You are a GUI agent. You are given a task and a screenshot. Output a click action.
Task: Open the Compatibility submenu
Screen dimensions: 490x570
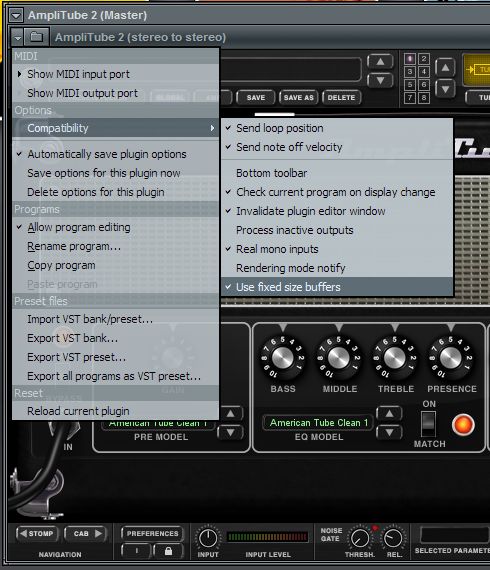(116, 128)
